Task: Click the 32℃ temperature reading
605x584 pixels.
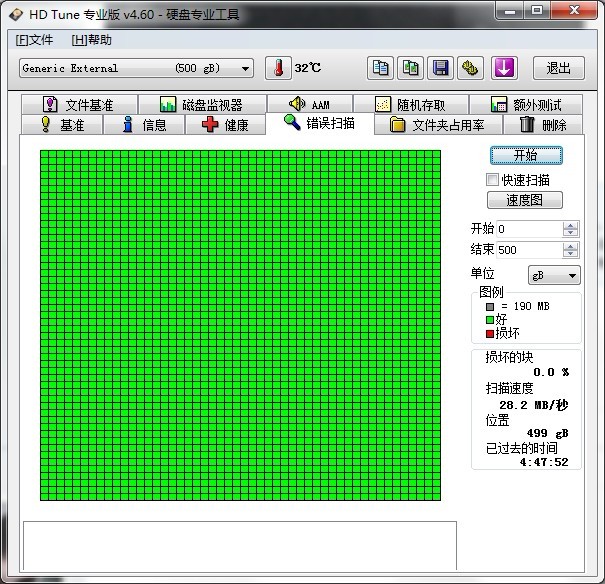Action: coord(308,68)
